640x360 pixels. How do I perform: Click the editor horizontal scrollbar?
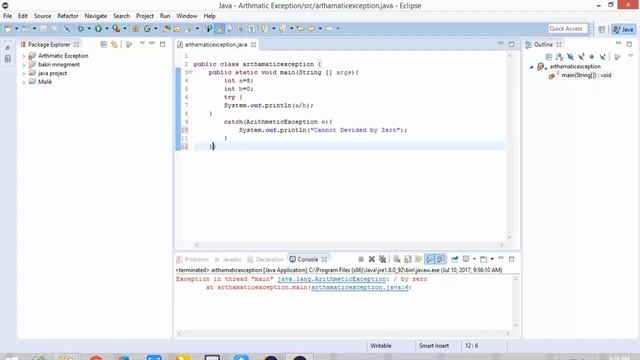pyautogui.click(x=349, y=245)
